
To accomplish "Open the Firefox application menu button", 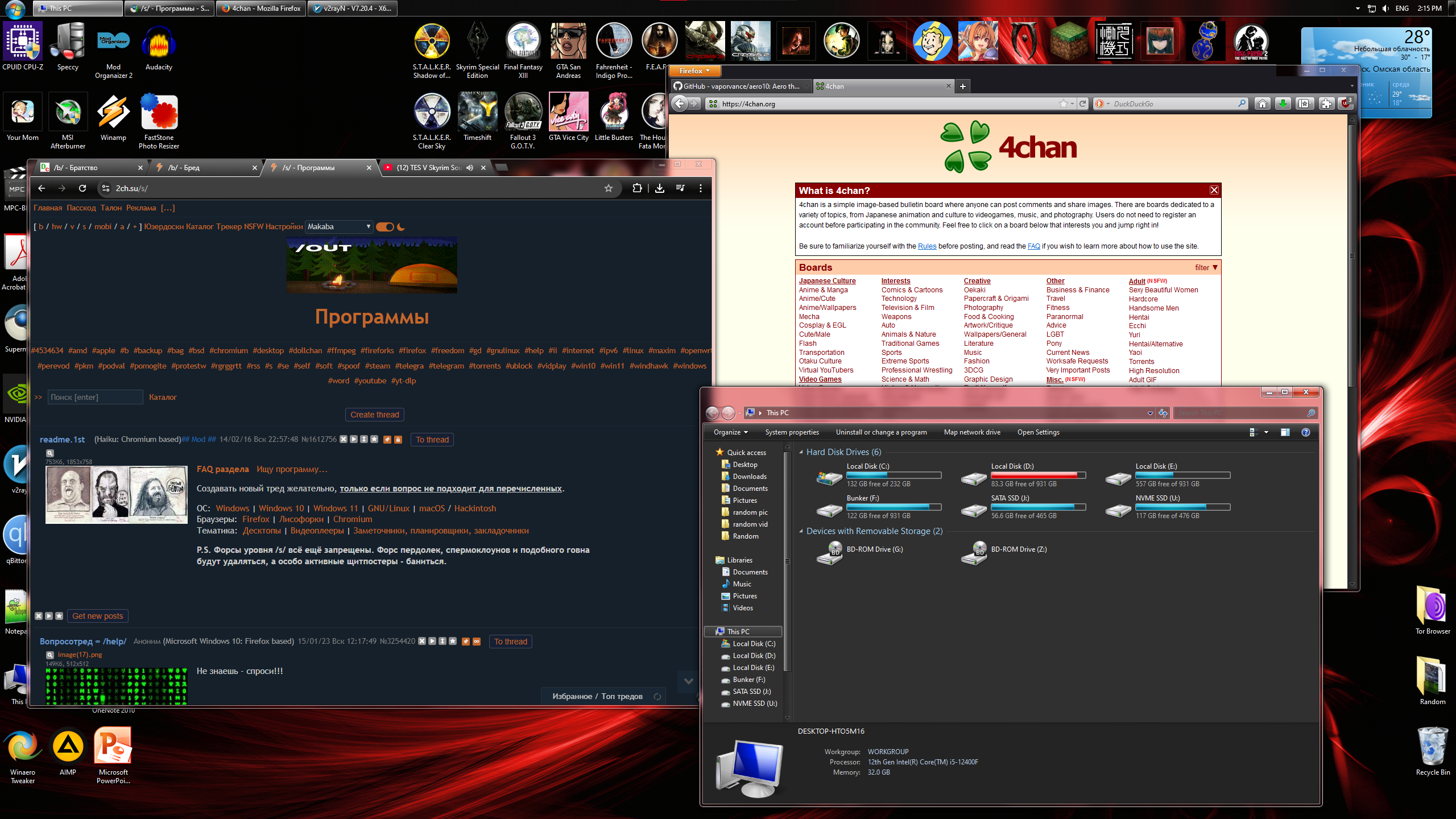I will tap(695, 71).
